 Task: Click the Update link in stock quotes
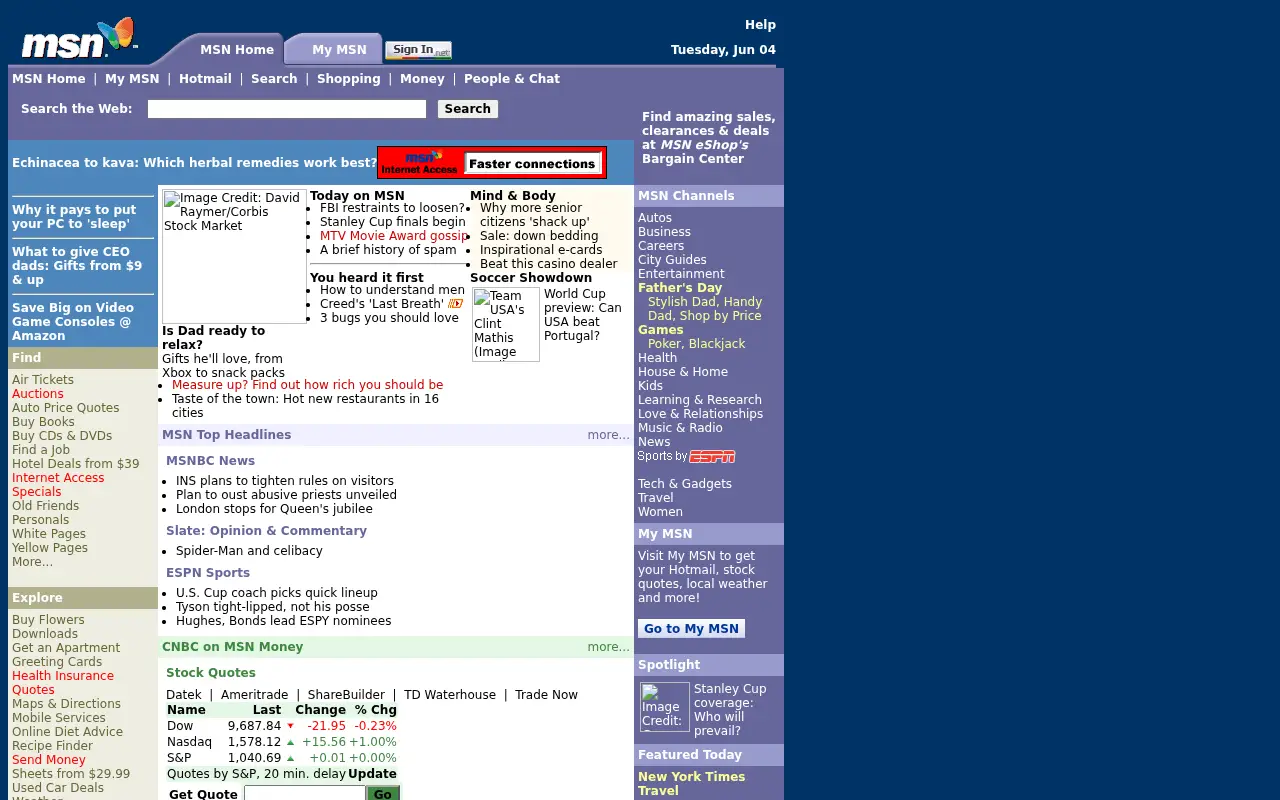372,774
